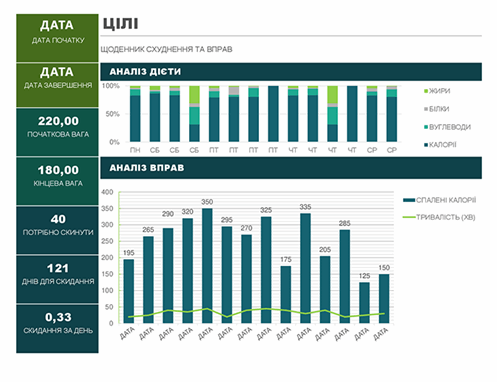The height and width of the screenshot is (382, 498).
Task: Click the tallest exercise bar labeled 350
Action: (207, 266)
